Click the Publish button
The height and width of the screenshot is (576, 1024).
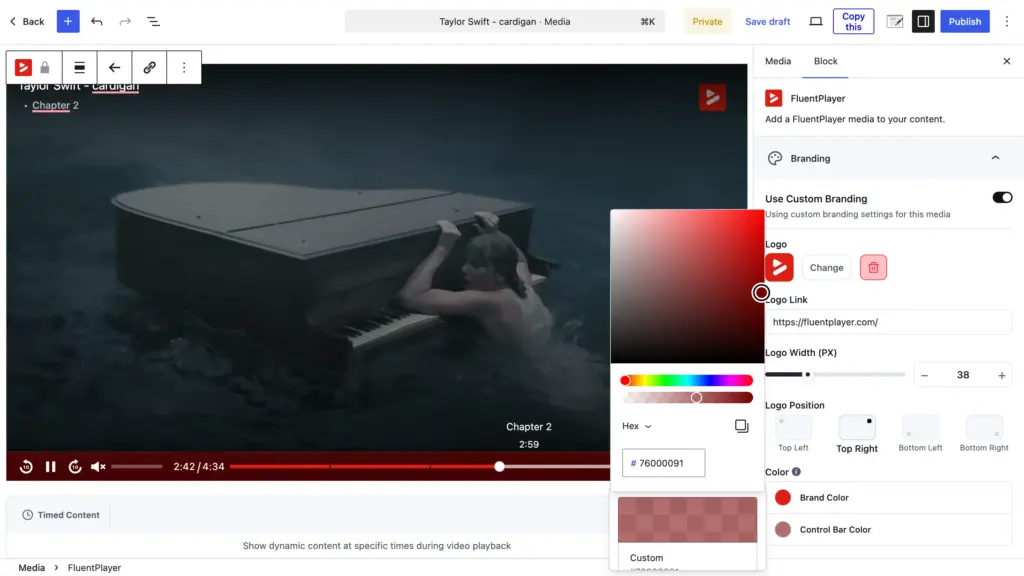click(965, 22)
